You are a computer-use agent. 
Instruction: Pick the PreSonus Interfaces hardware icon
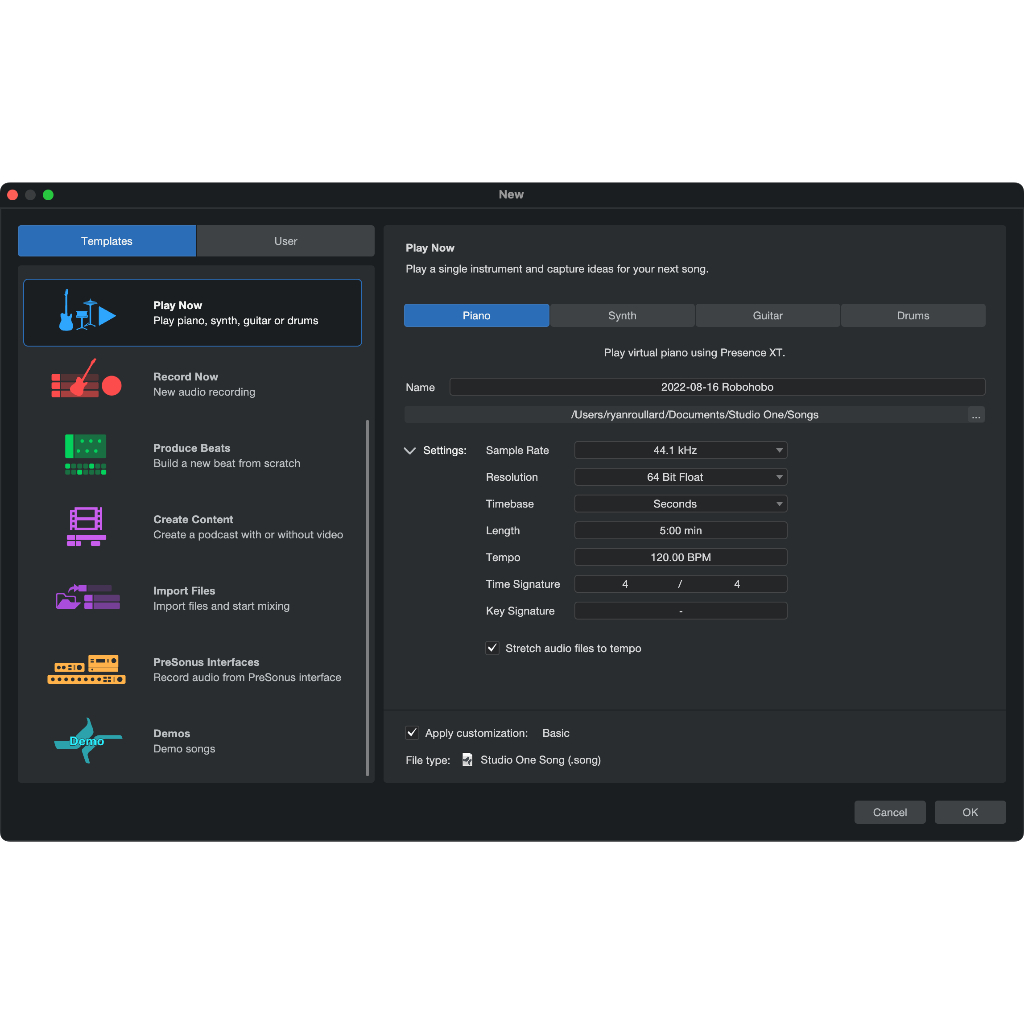pyautogui.click(x=87, y=669)
